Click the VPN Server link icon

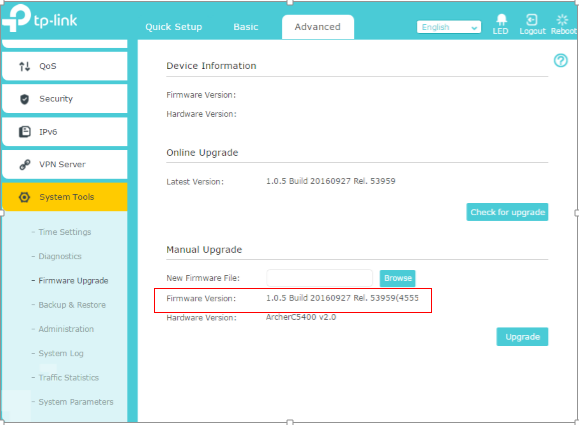coord(24,164)
